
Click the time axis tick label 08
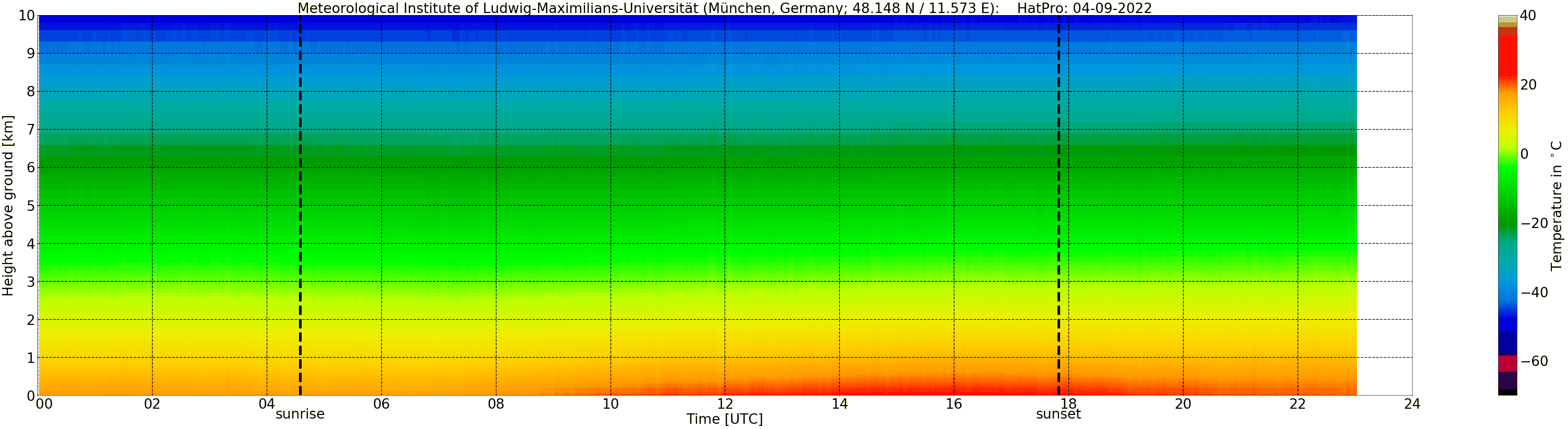click(x=496, y=404)
